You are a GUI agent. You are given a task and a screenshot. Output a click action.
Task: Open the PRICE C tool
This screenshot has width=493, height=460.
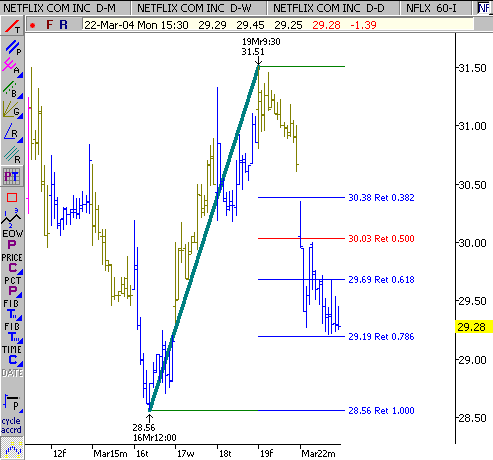tap(12, 263)
